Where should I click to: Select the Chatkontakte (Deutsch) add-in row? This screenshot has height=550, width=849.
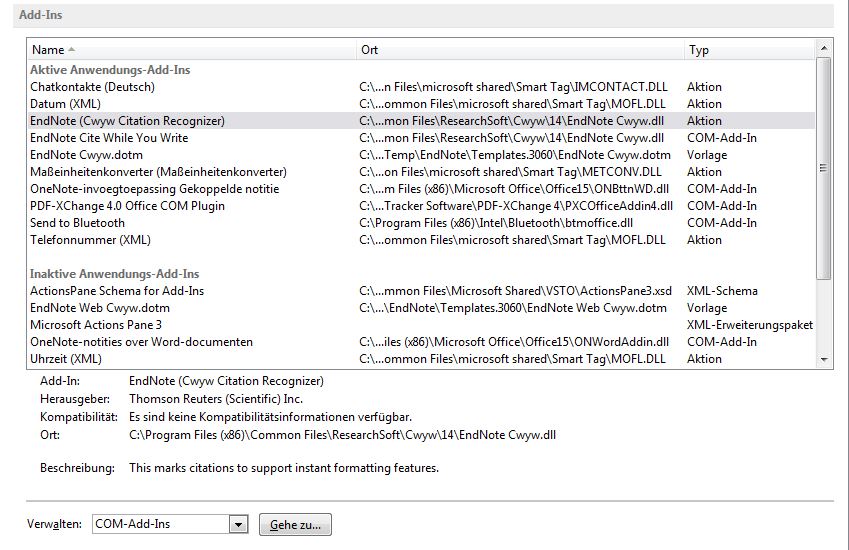pos(421,87)
